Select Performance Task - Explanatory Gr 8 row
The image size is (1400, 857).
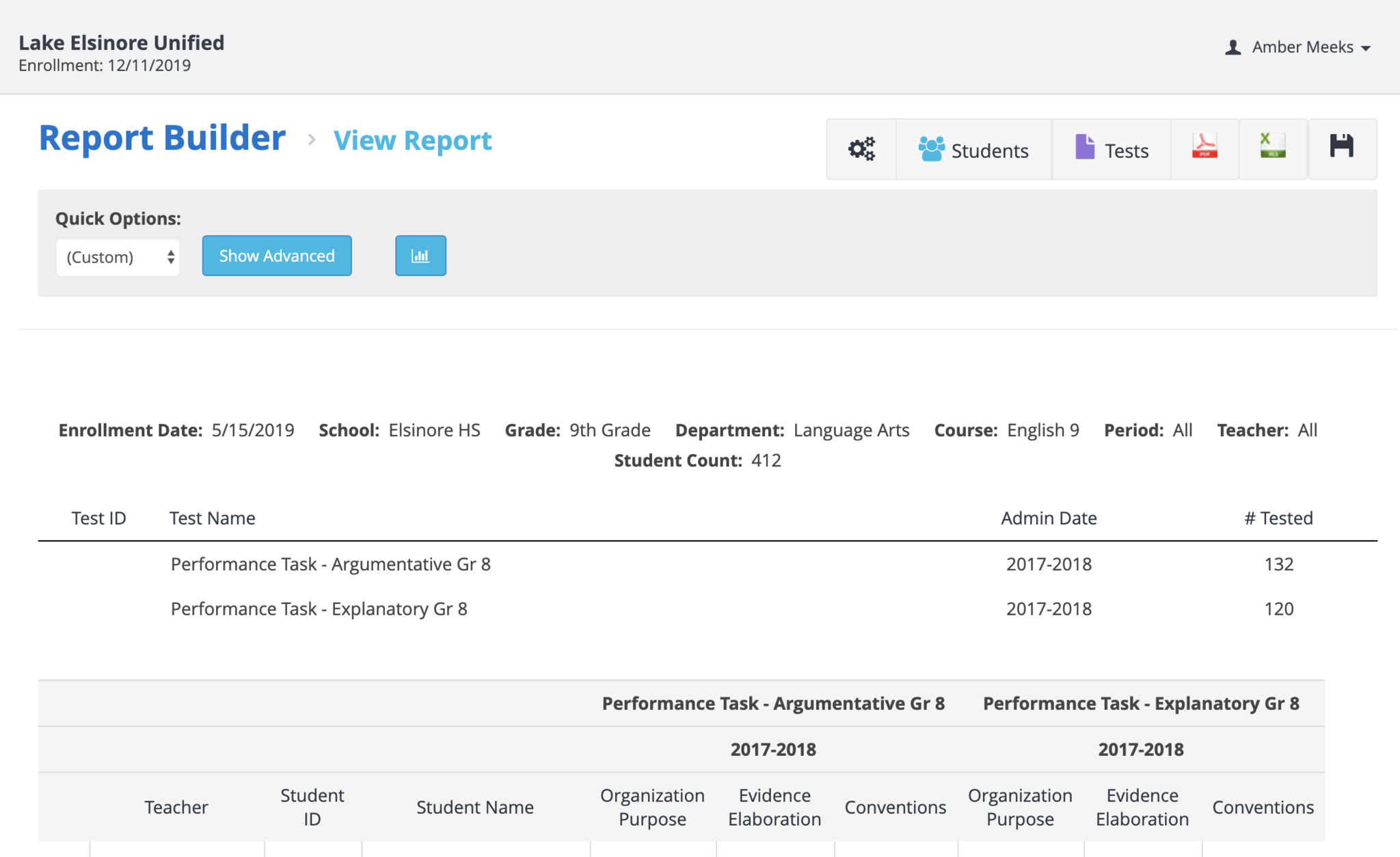coord(319,609)
